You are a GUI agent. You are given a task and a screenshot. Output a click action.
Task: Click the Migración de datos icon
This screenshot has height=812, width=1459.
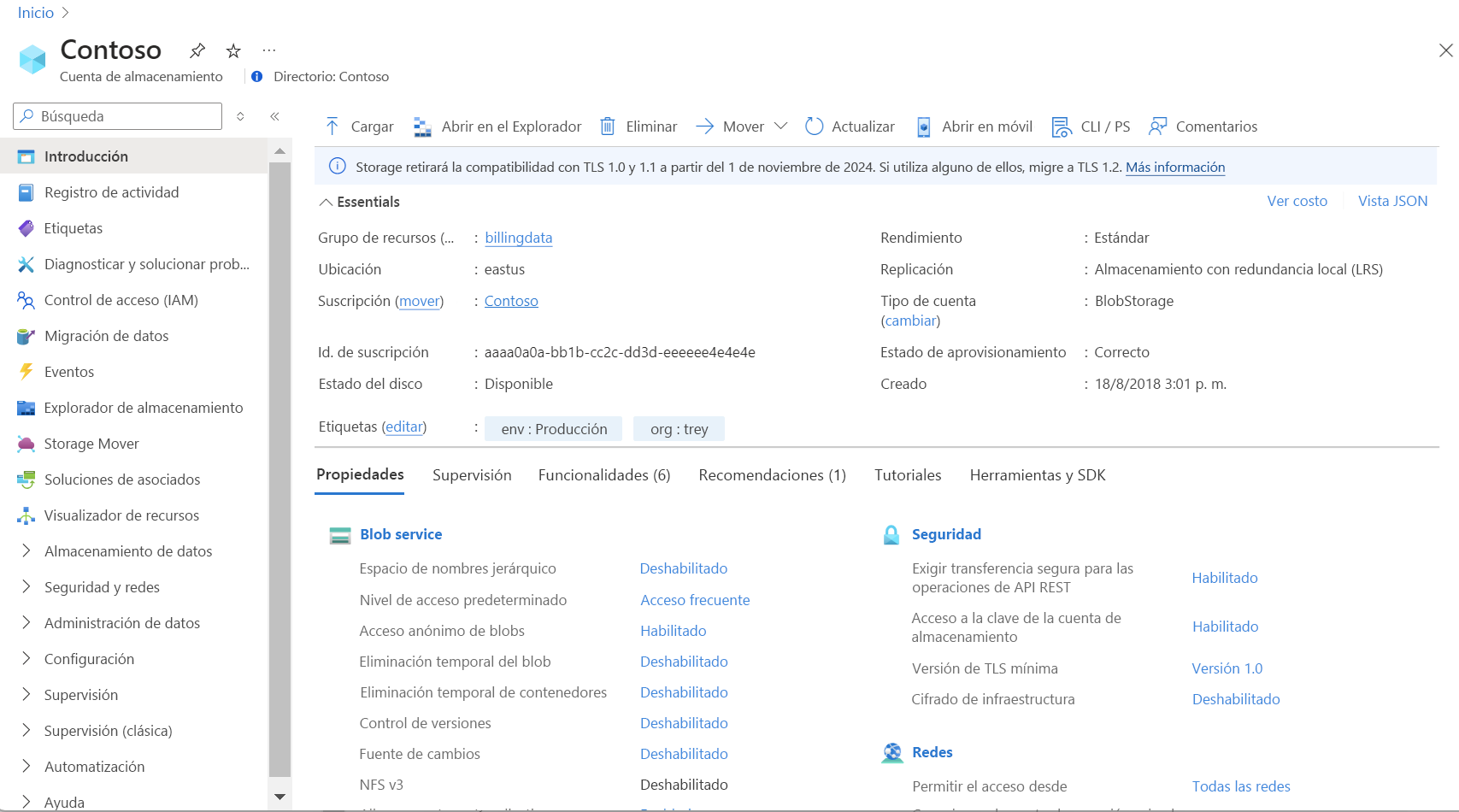26,336
